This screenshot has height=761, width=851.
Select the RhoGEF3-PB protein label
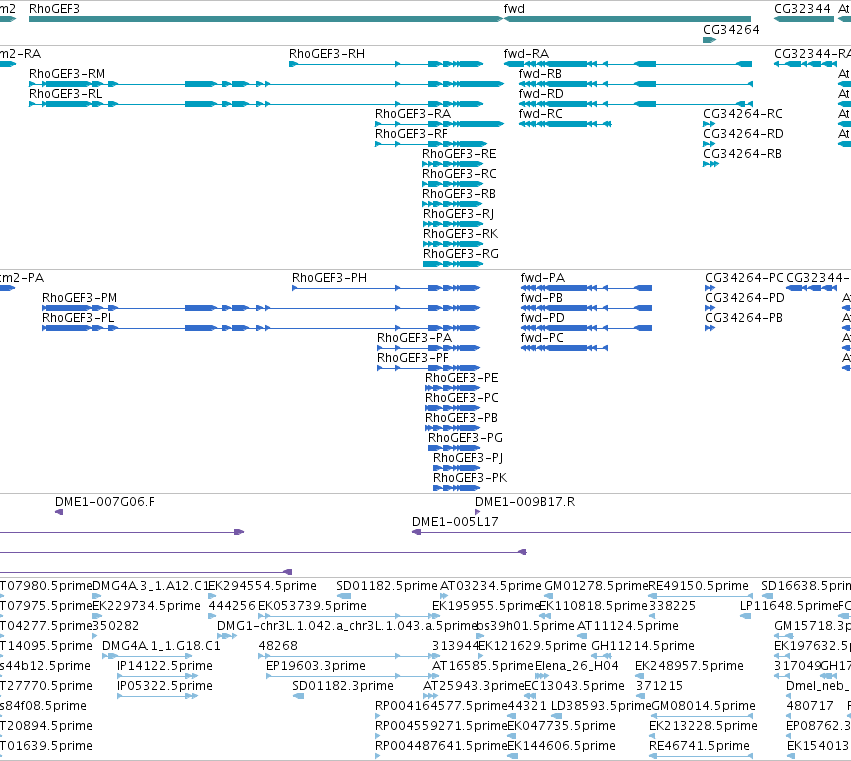pyautogui.click(x=461, y=418)
